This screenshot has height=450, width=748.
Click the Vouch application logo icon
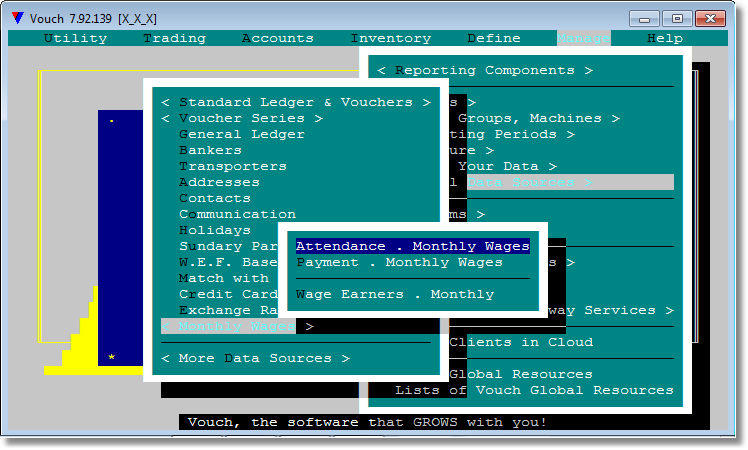[18, 18]
